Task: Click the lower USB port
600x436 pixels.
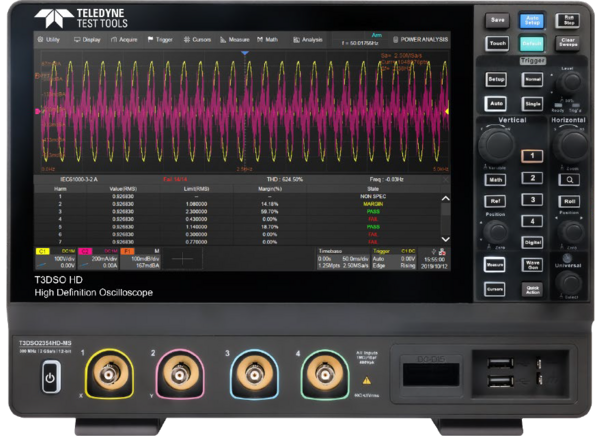Action: point(501,381)
